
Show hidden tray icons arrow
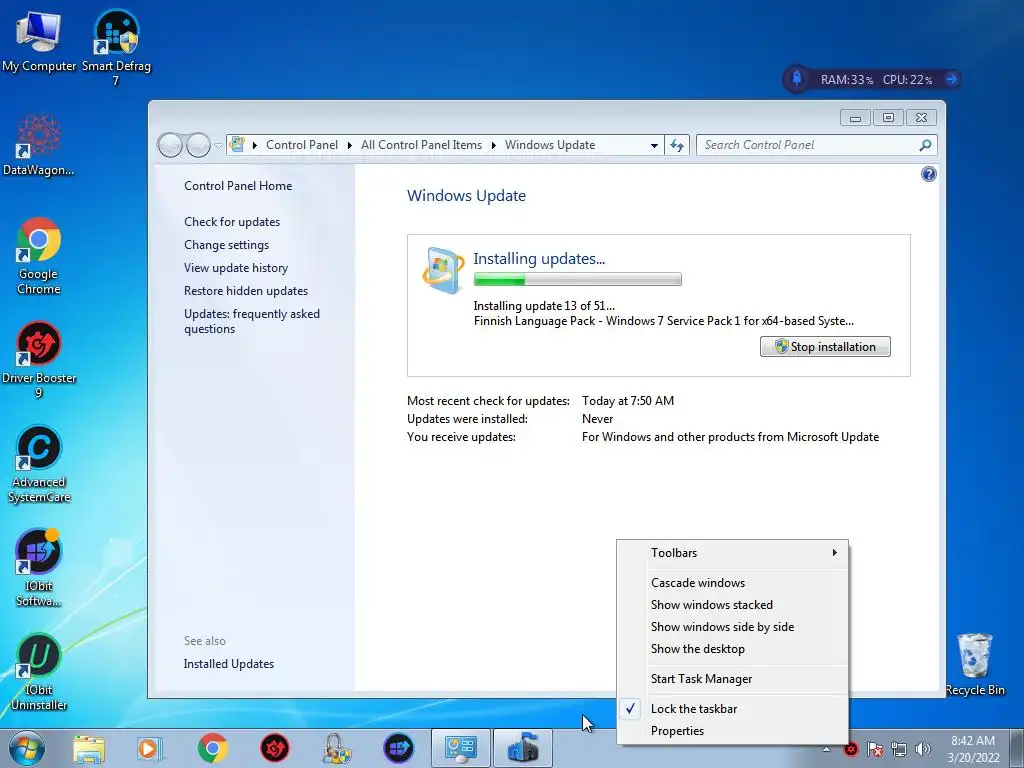tap(826, 749)
